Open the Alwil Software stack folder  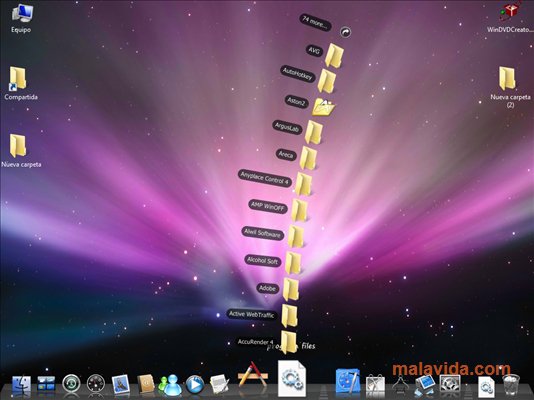click(296, 237)
